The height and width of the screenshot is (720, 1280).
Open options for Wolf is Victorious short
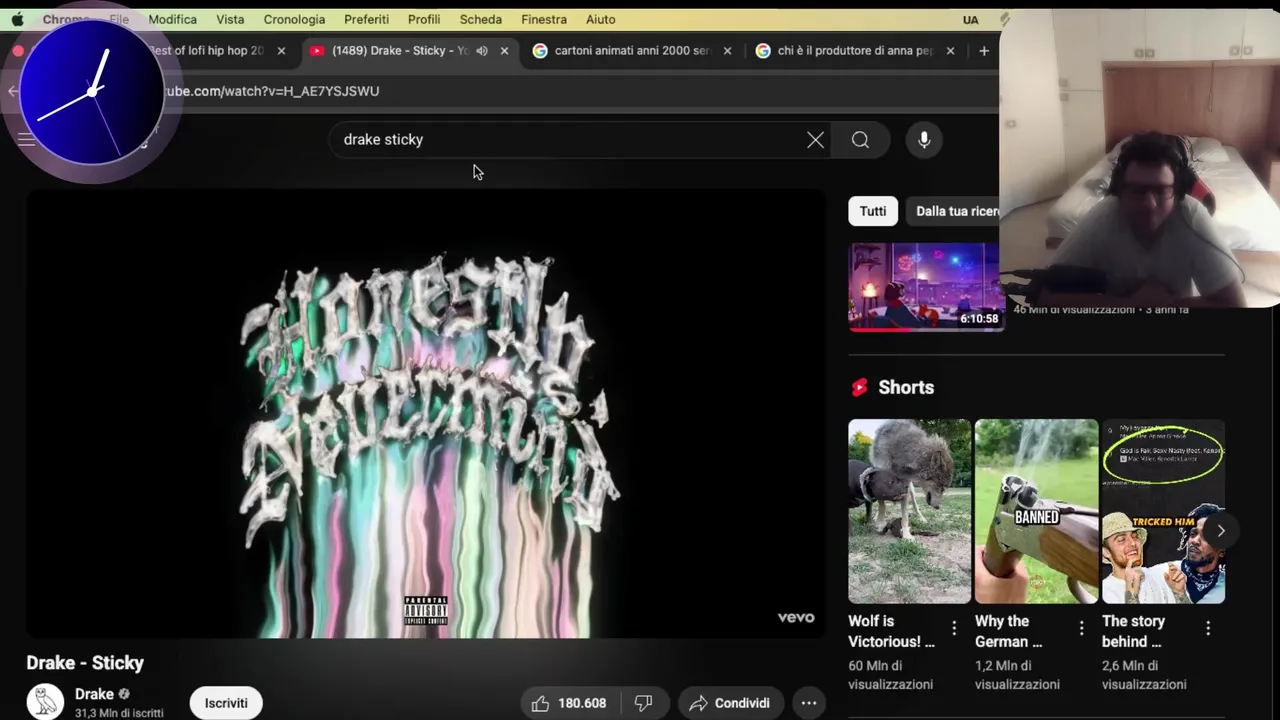point(954,628)
